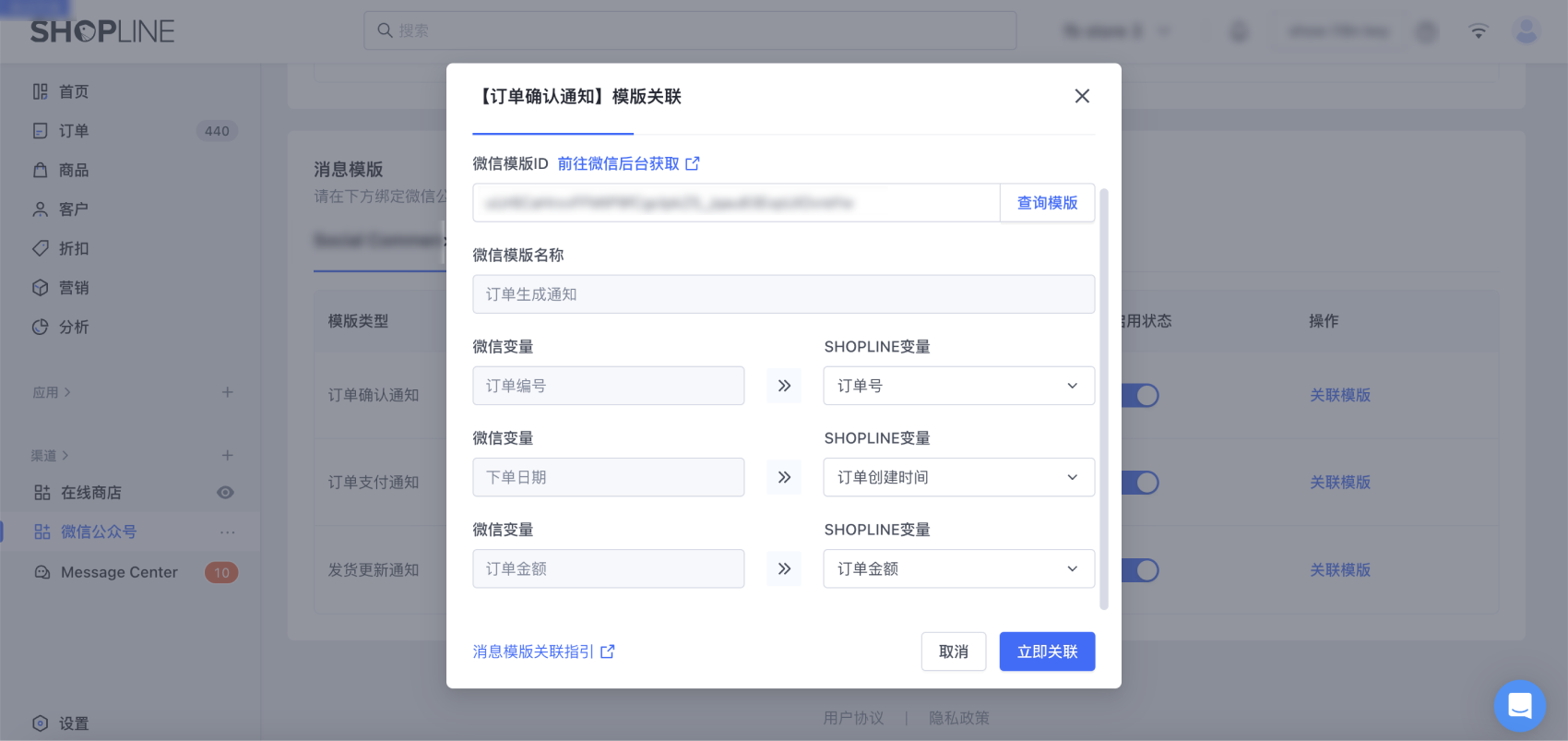Viewport: 1568px width, 741px height.
Task: Click the 设置 gear icon
Action: tap(40, 723)
